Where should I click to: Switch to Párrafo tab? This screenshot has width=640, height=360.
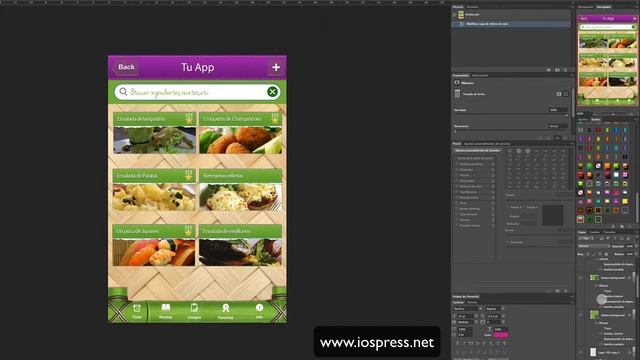pyautogui.click(x=472, y=302)
